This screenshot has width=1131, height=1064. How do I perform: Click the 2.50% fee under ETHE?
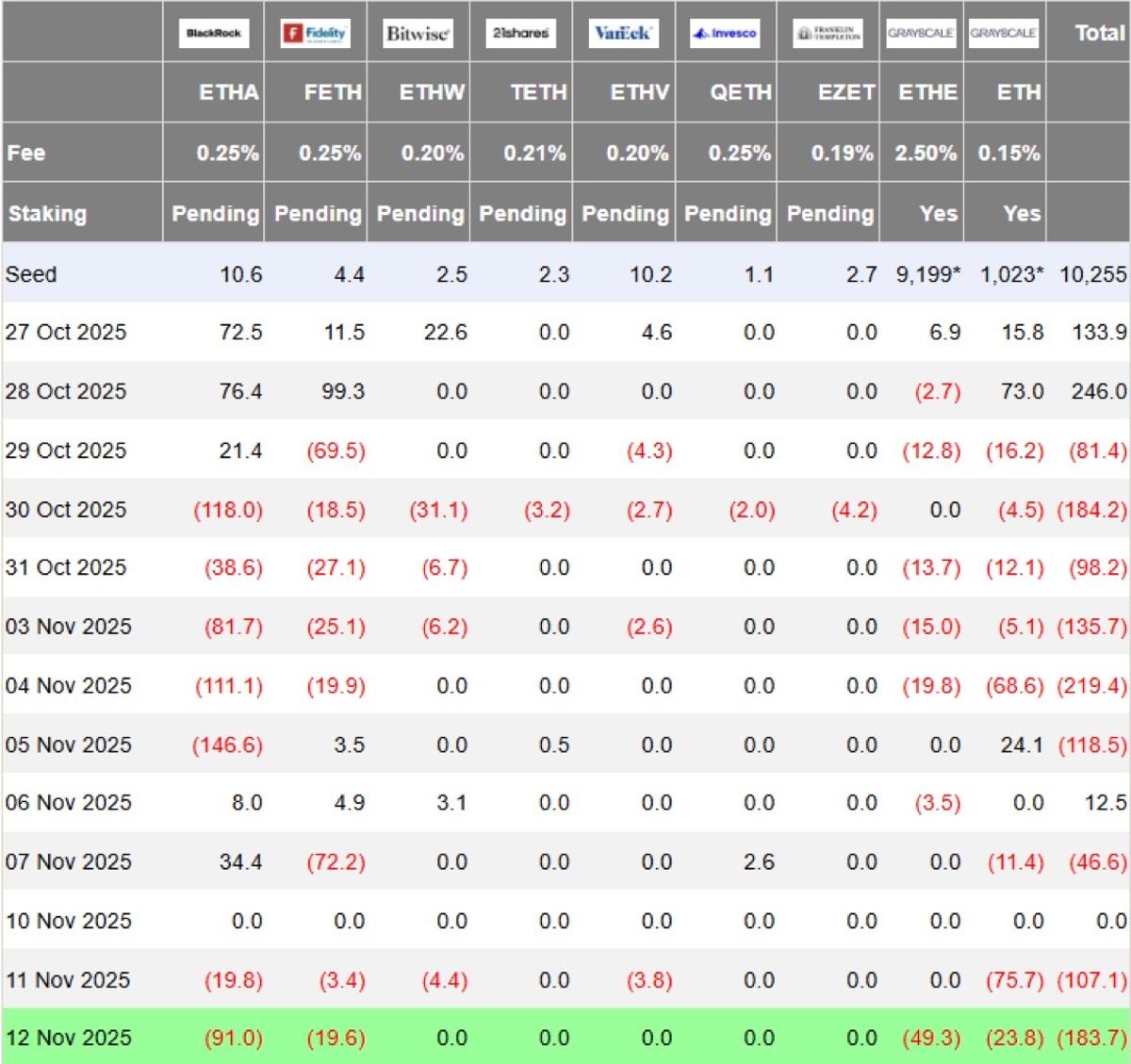coord(925,153)
